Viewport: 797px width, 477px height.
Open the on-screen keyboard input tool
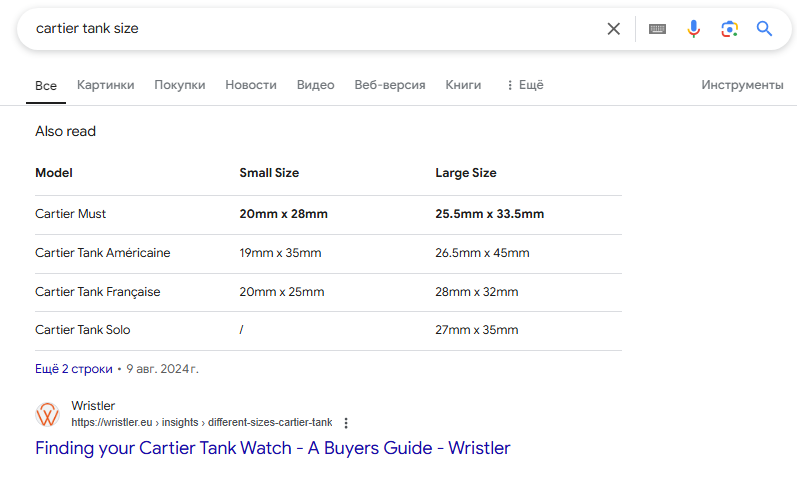pyautogui.click(x=657, y=29)
